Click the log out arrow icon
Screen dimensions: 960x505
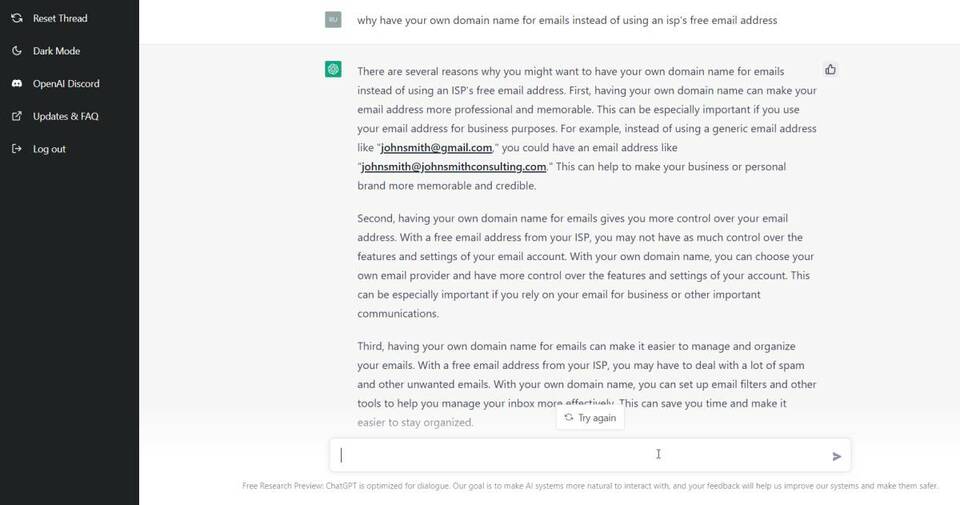point(17,149)
